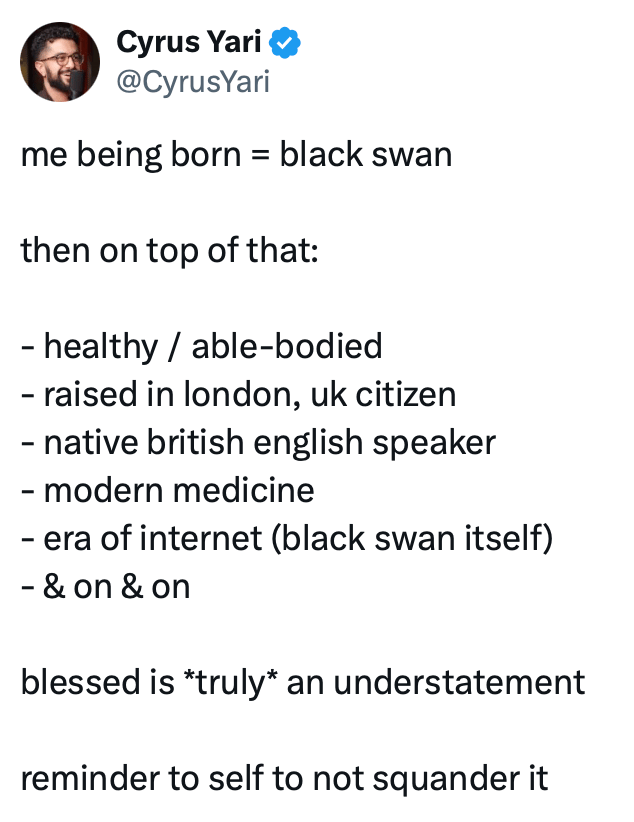Click the "native british english speaker" bullet
This screenshot has height=822, width=634.
258,442
